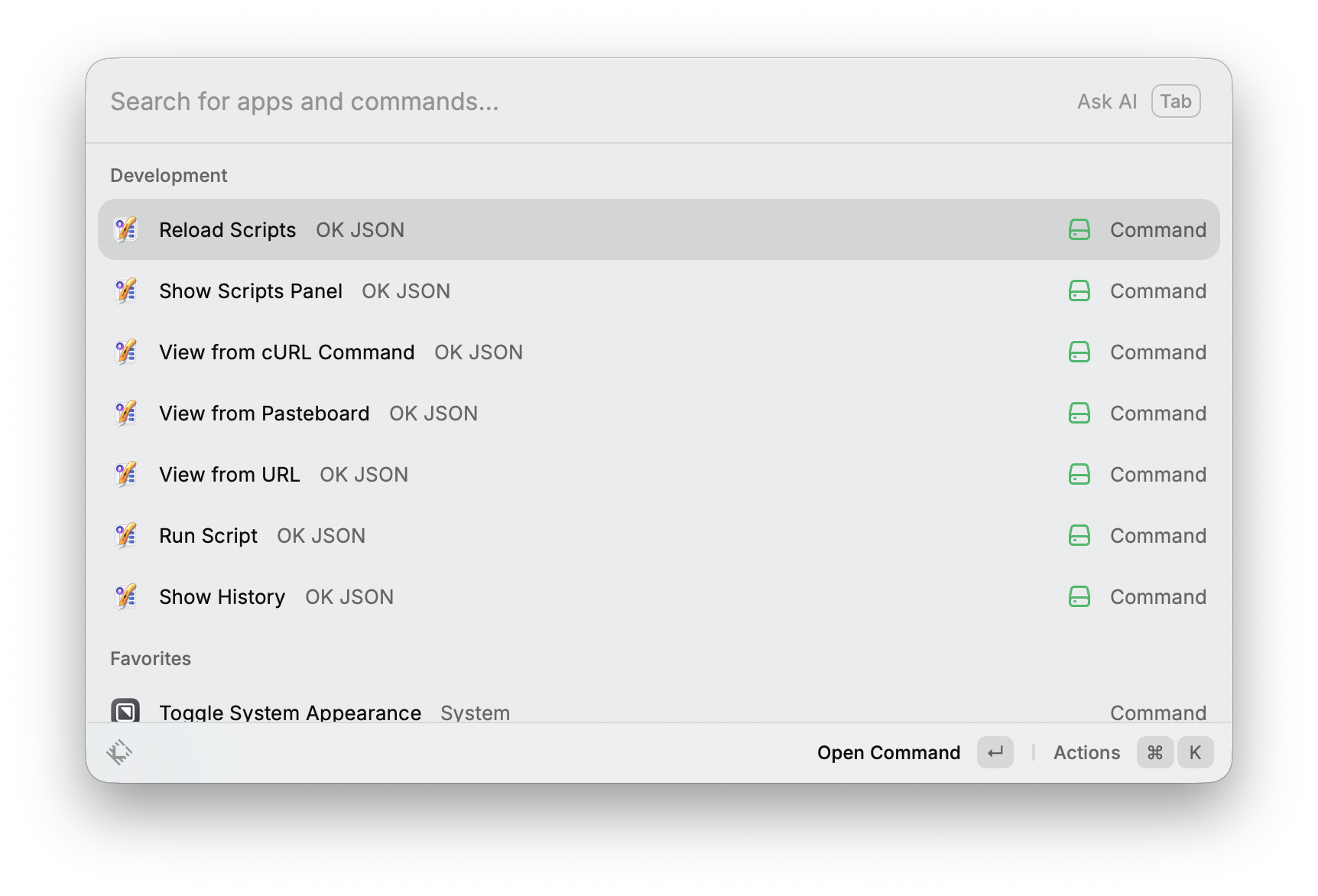This screenshot has width=1318, height=896.
Task: Click the OK JSON subtitle next to View from URL
Action: point(364,475)
